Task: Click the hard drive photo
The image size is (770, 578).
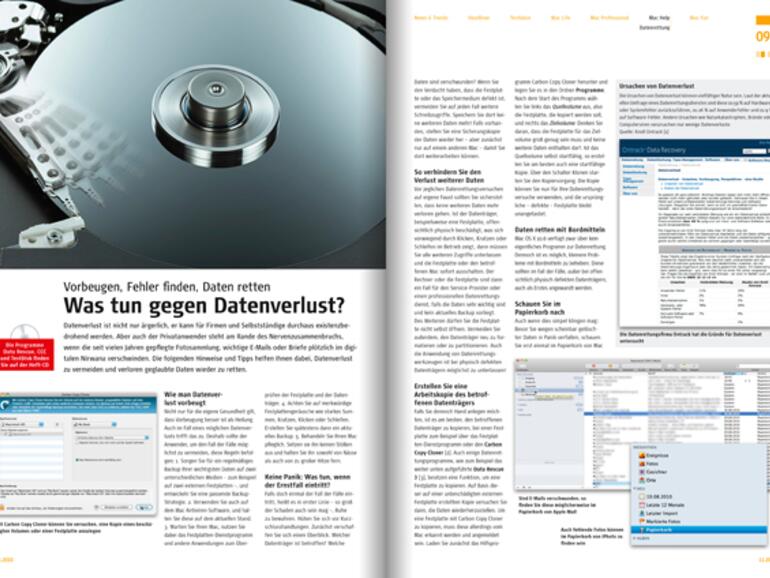Action: (192, 134)
